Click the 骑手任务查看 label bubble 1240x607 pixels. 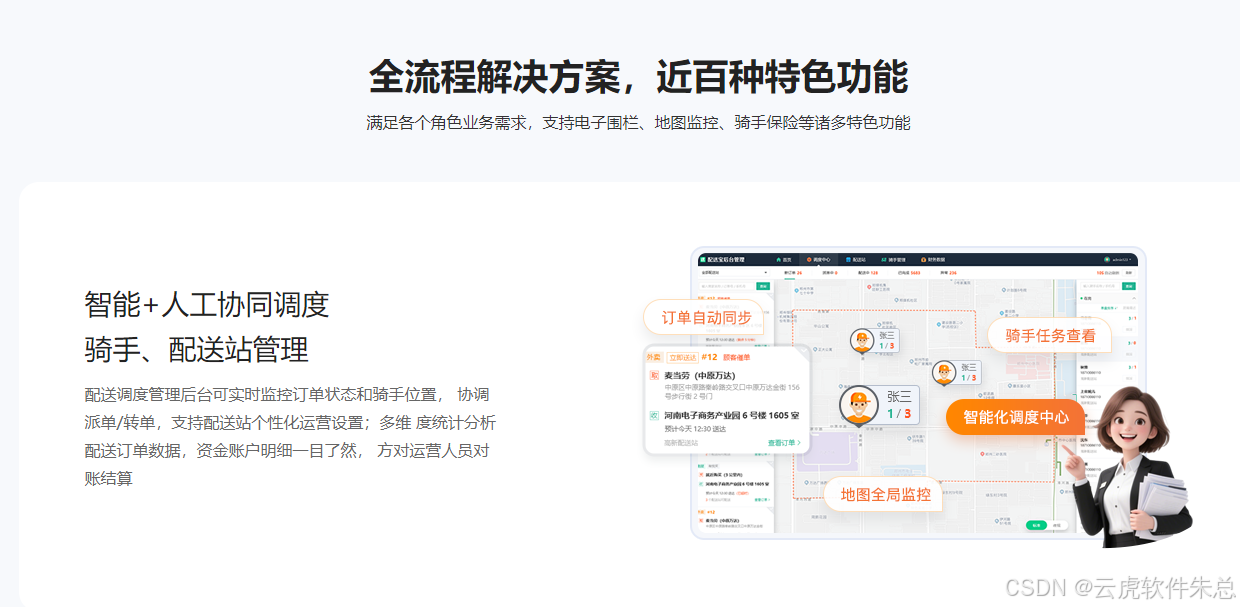(1050, 336)
